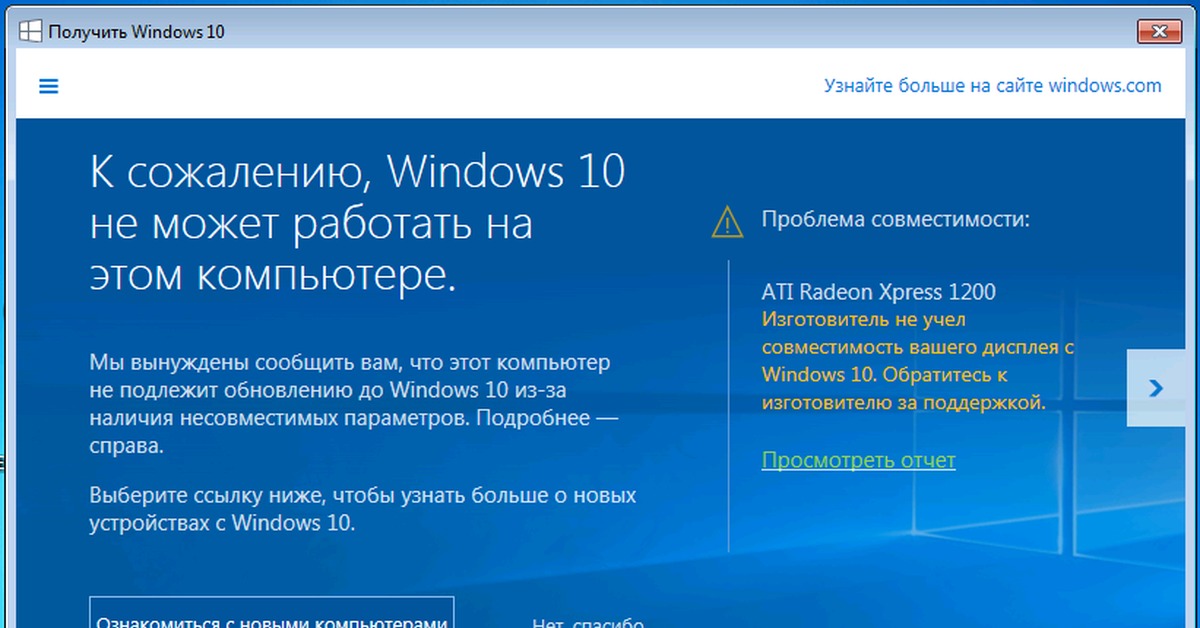Viewport: 1200px width, 628px height.
Task: Select the 'ATI Radeon Xpress 1200' text
Action: click(x=879, y=292)
